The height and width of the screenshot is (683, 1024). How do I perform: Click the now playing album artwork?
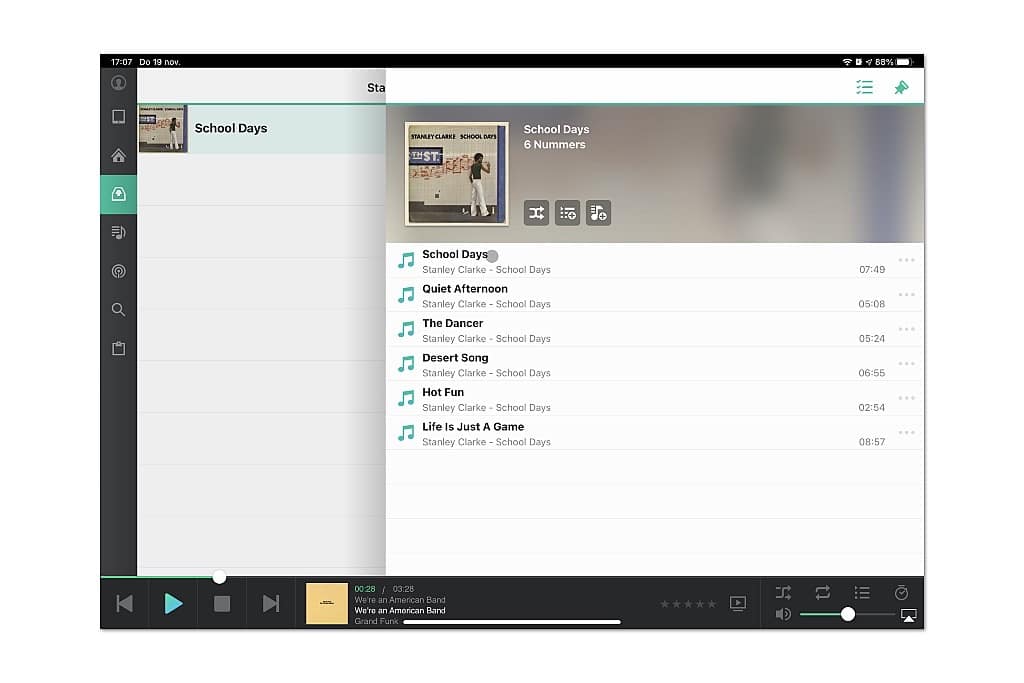pos(327,603)
